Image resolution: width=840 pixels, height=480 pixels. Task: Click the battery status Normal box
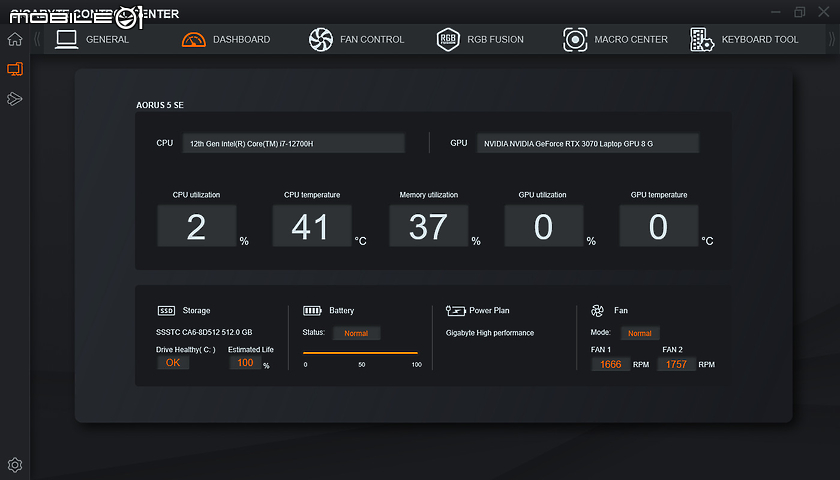coord(356,333)
